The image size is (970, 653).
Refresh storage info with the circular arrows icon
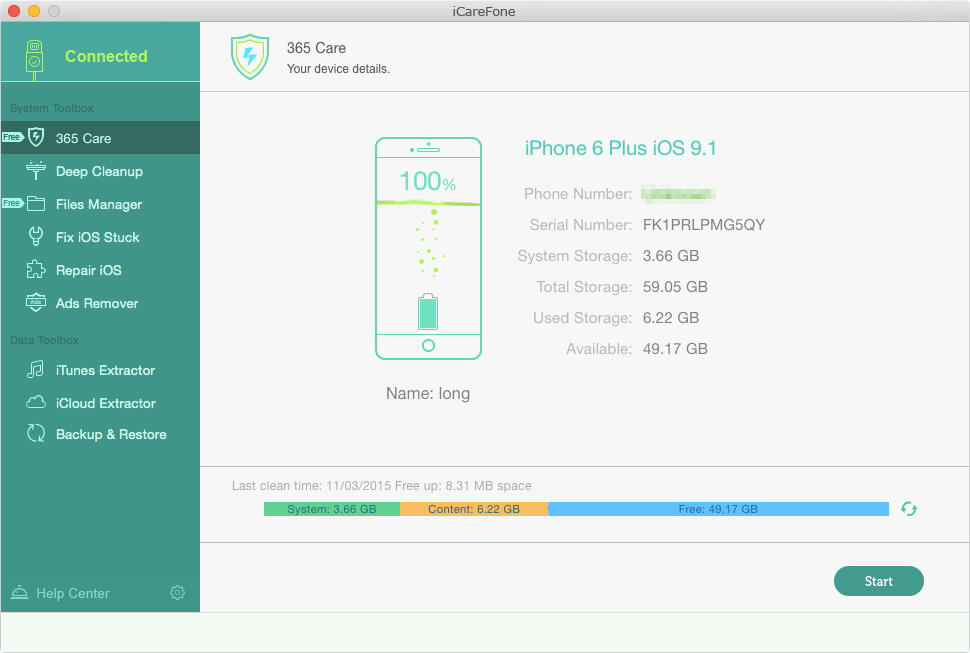(x=909, y=508)
